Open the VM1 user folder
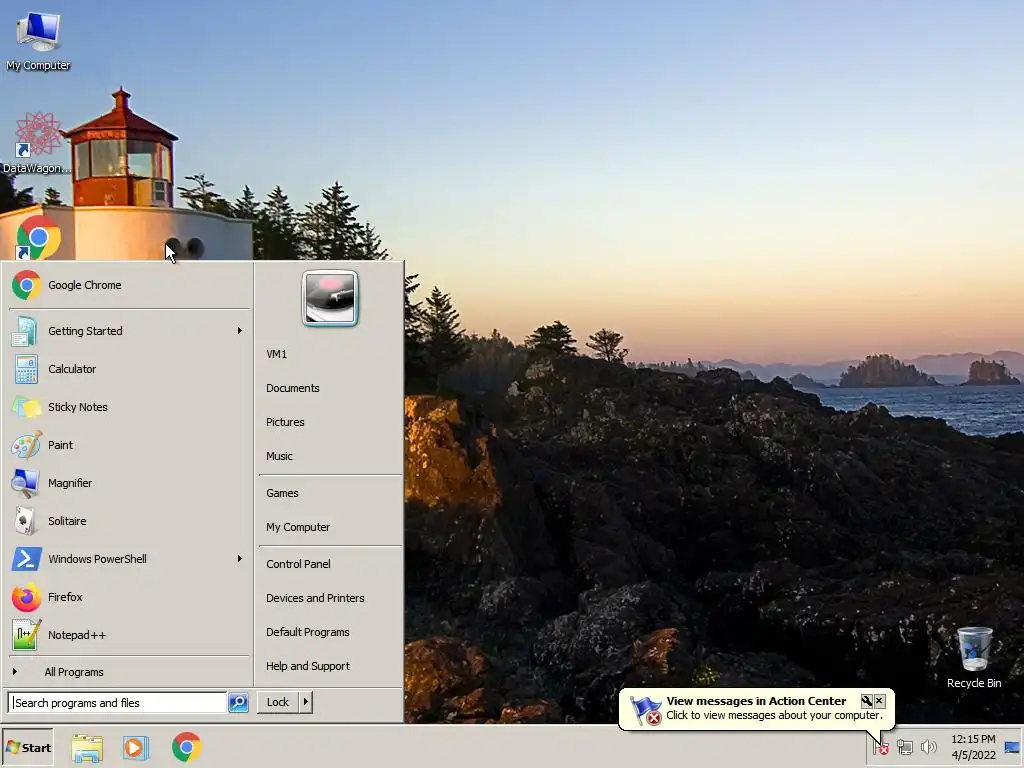The image size is (1024, 768). coord(330,354)
